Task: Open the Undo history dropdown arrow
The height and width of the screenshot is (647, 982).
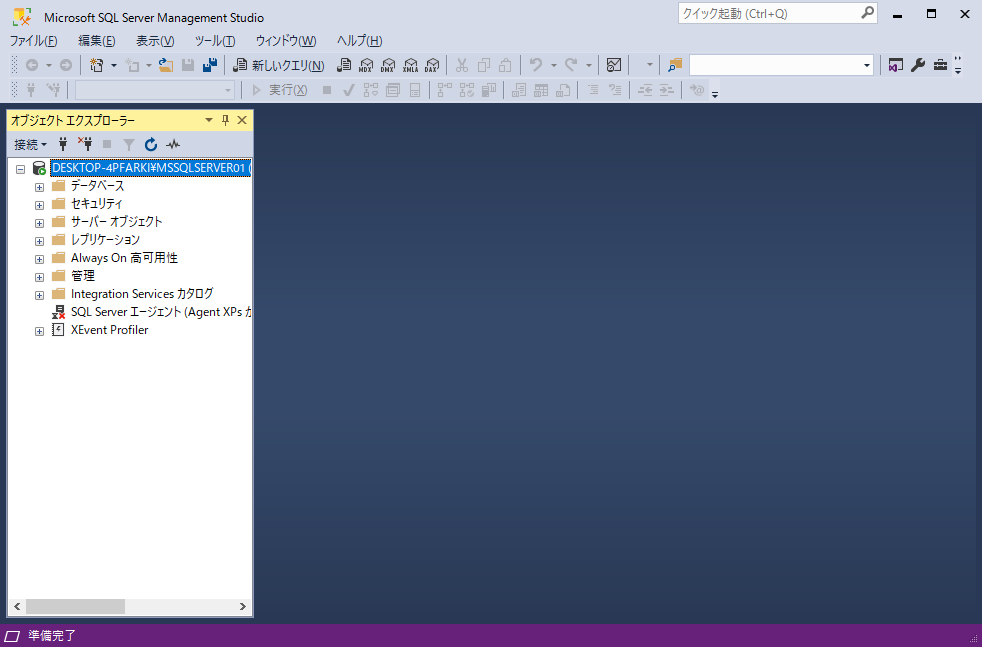Action: [x=554, y=65]
